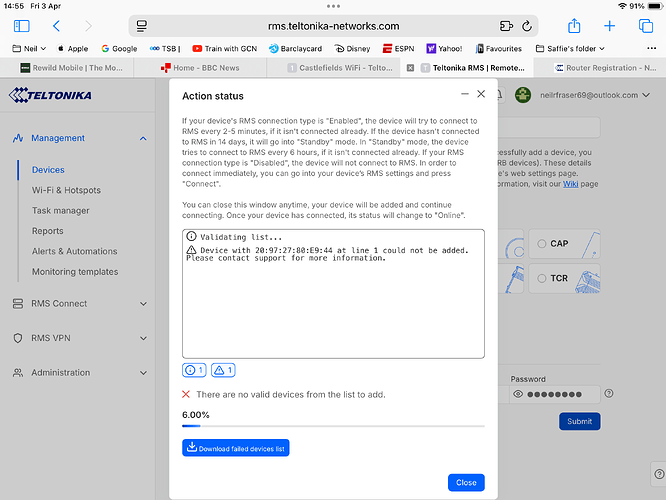This screenshot has height=500, width=666.
Task: Tap the multitasking three dots
Action: (333, 6)
